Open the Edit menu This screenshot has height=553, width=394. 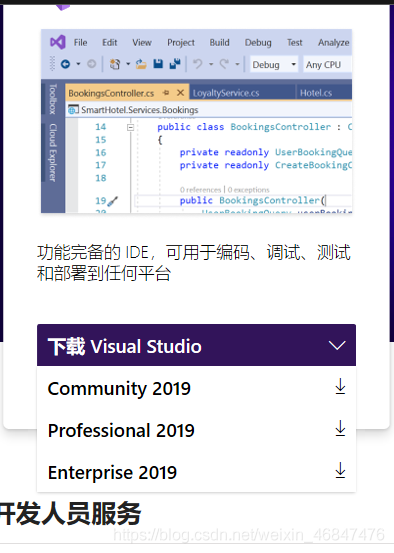[110, 43]
